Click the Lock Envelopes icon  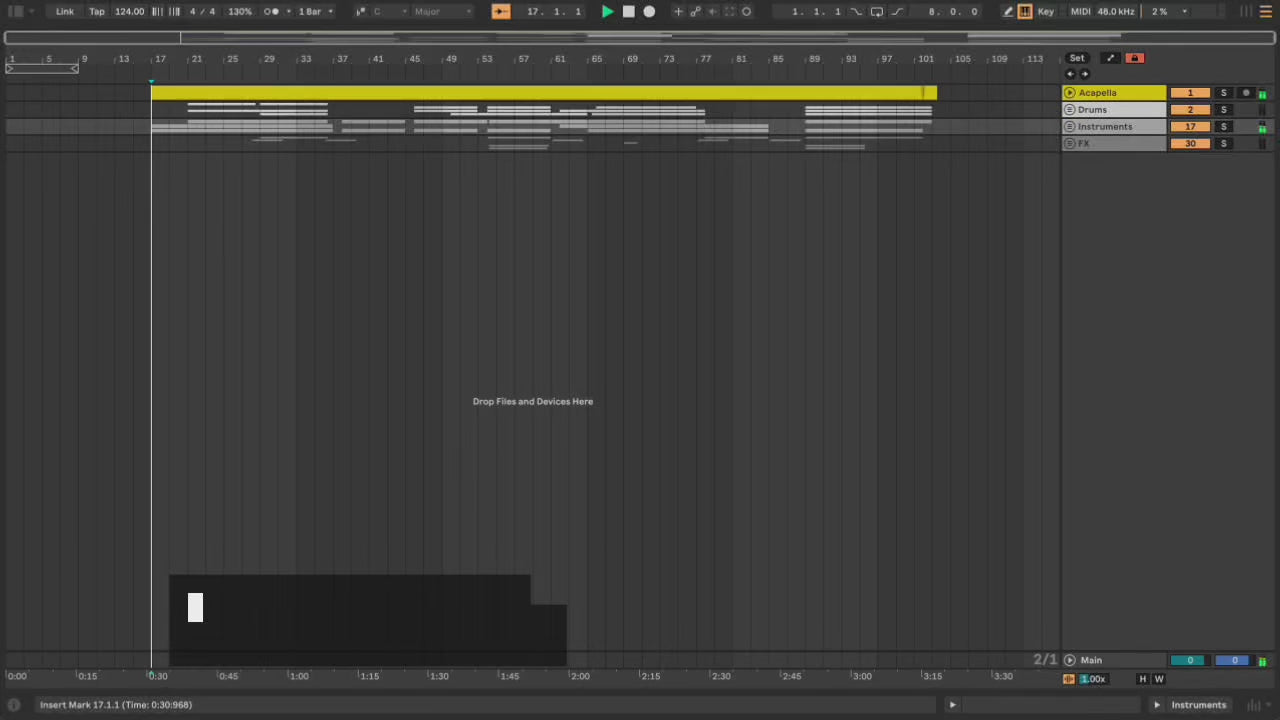1134,58
